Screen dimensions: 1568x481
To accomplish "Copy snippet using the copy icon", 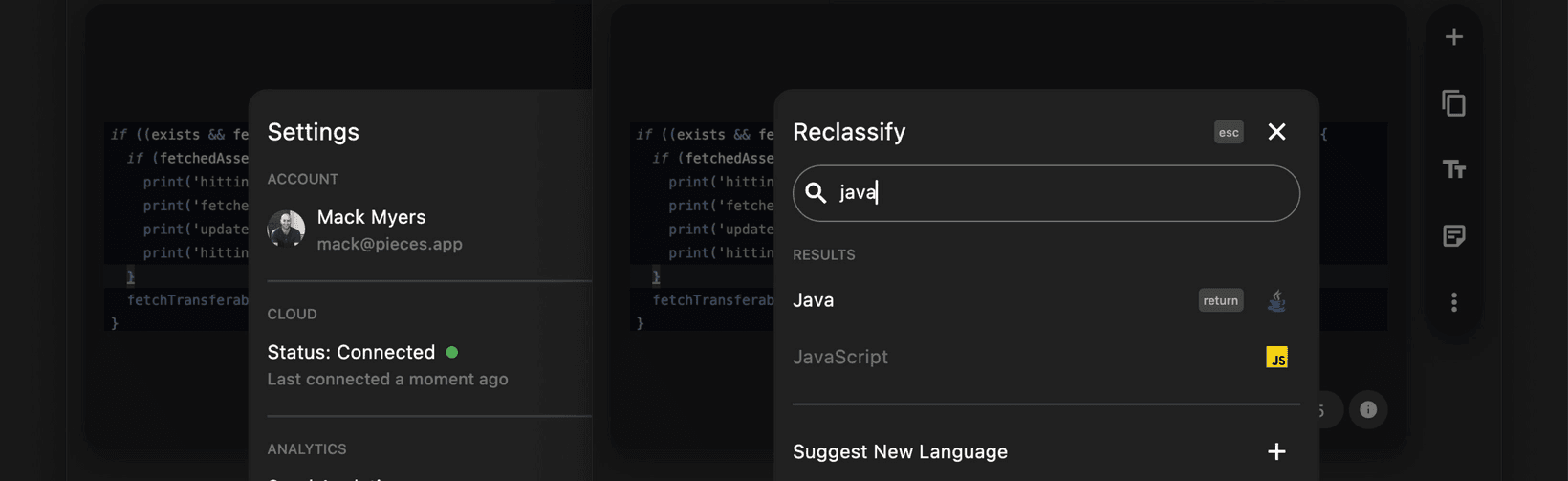I will pyautogui.click(x=1453, y=103).
